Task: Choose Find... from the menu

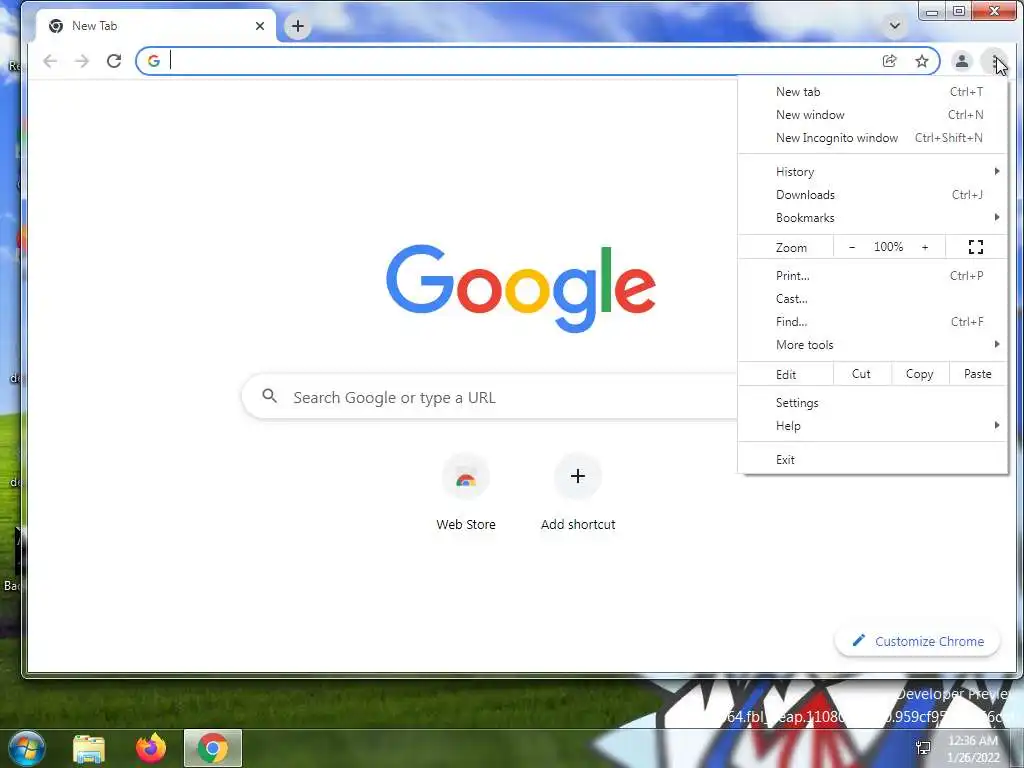Action: click(873, 321)
